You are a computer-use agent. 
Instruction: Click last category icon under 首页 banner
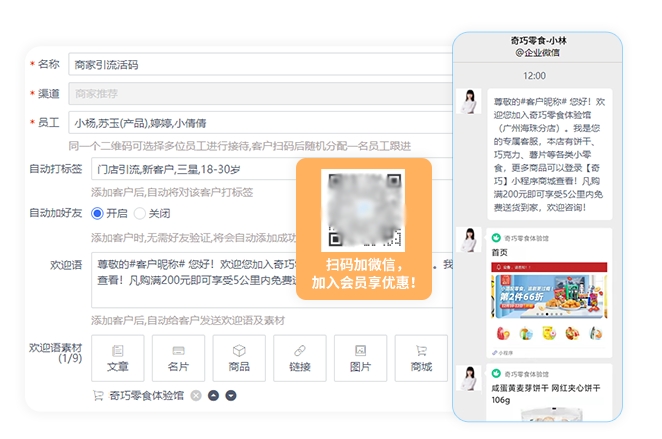(x=596, y=333)
